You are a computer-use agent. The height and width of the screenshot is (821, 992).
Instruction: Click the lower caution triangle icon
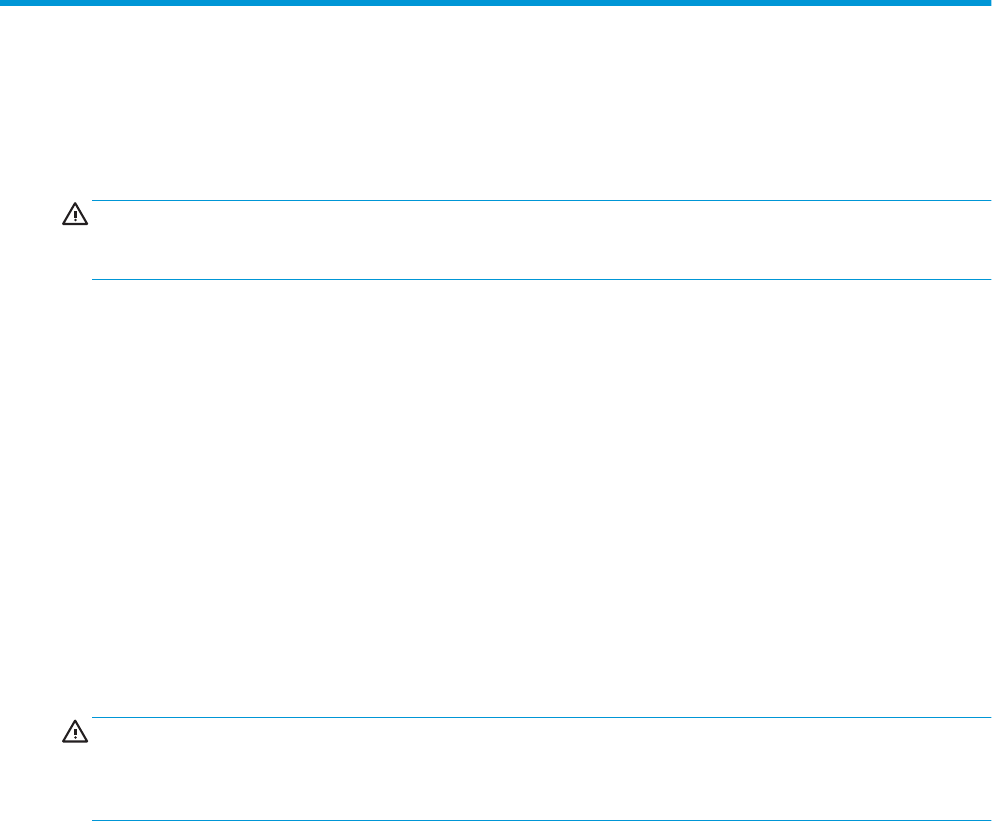[75, 732]
